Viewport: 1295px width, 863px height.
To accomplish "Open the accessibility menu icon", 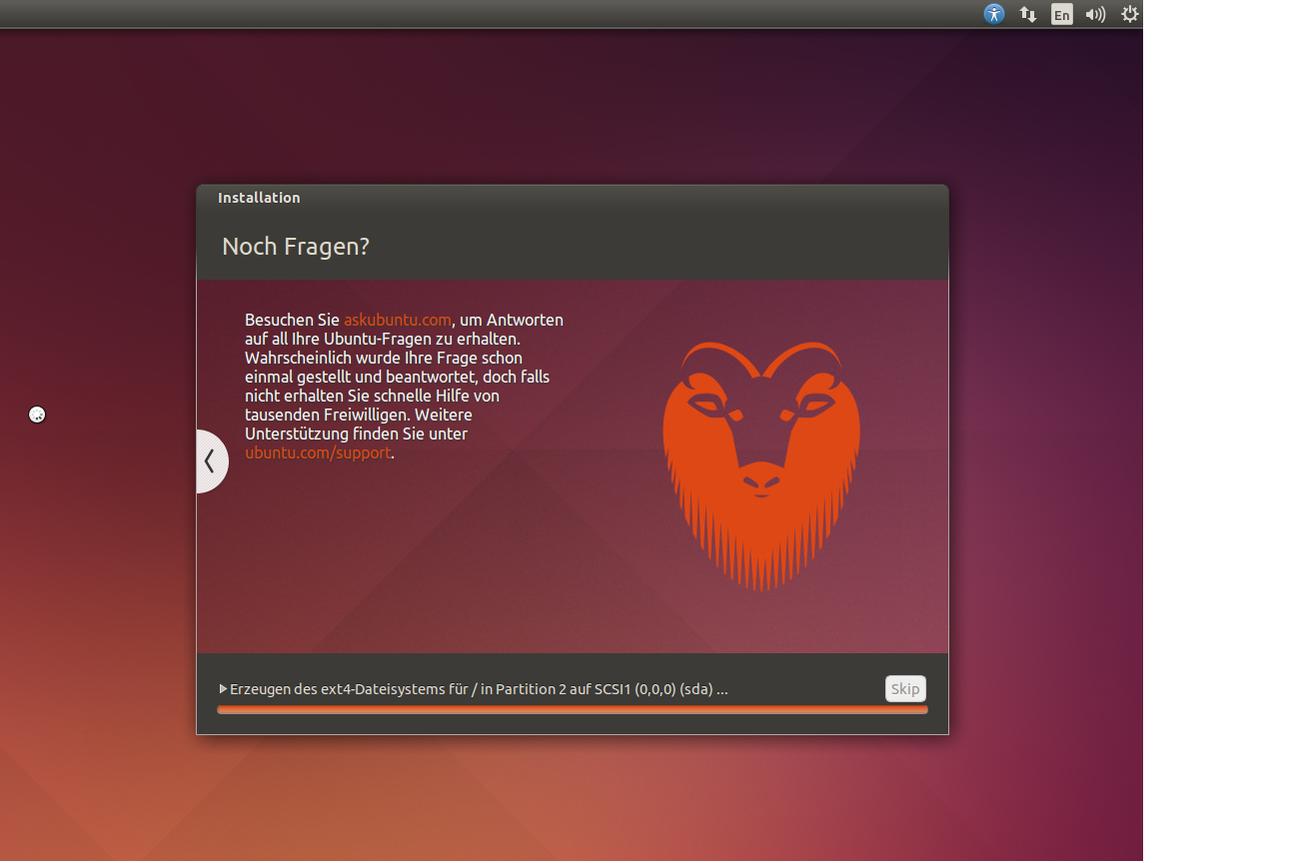I will coord(993,14).
